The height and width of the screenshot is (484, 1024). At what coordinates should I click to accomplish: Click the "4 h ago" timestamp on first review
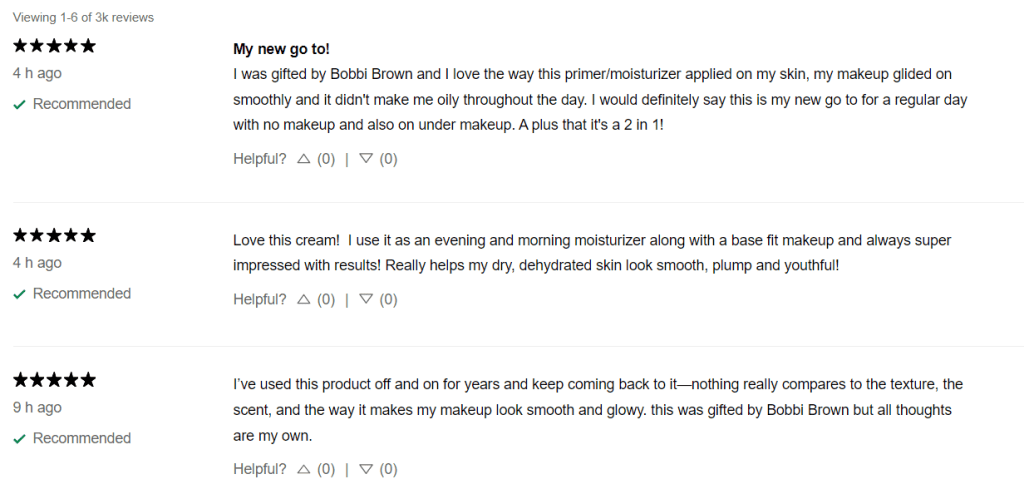click(37, 73)
